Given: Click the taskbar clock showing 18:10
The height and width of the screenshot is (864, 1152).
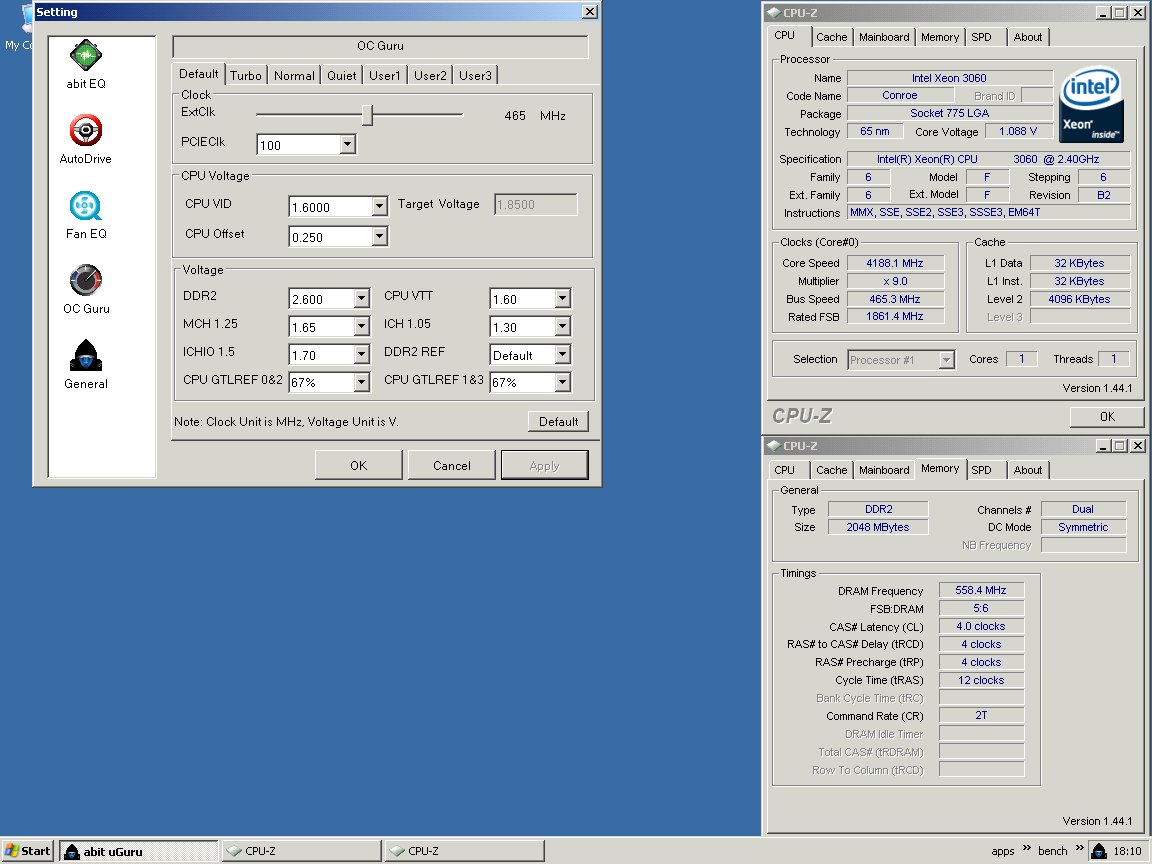Looking at the screenshot, I should (x=1127, y=851).
